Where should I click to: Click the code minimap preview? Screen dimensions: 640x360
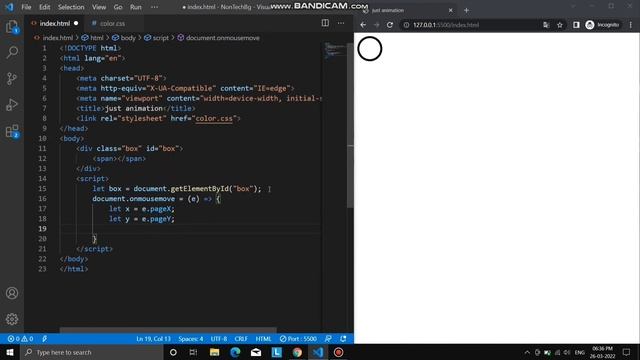(335, 51)
